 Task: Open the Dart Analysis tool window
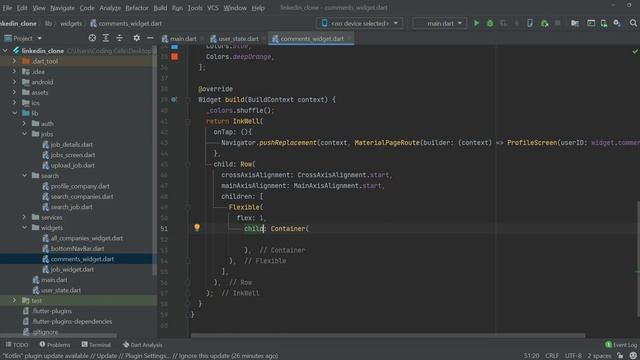(142, 345)
